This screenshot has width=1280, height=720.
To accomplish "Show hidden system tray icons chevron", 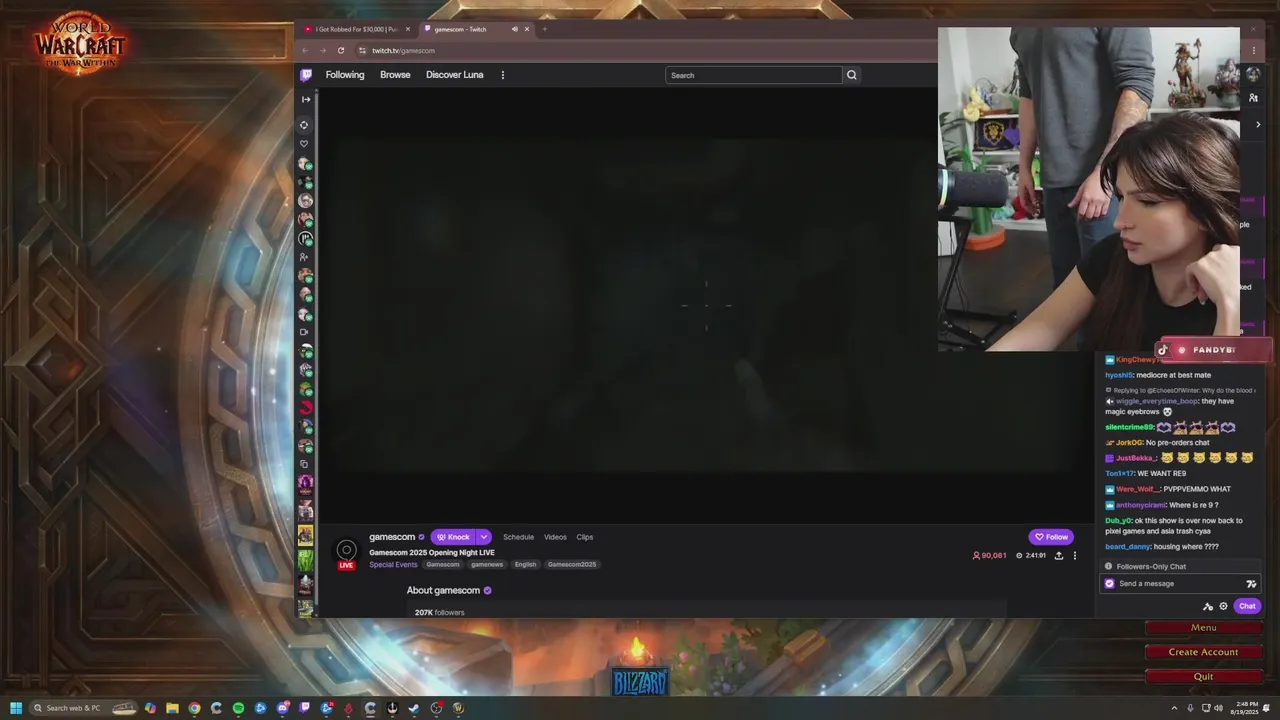I will [x=1174, y=708].
